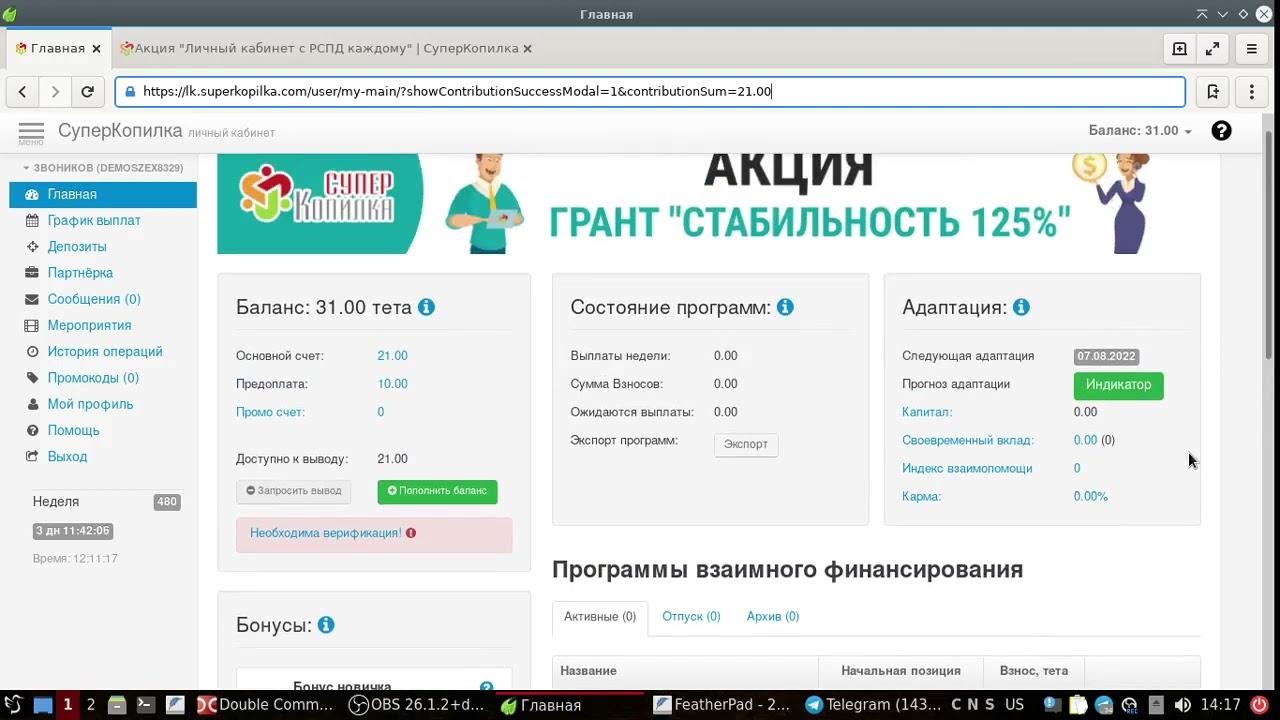Click the new tab icon in tab bar
The width and height of the screenshot is (1280, 720).
[1179, 48]
